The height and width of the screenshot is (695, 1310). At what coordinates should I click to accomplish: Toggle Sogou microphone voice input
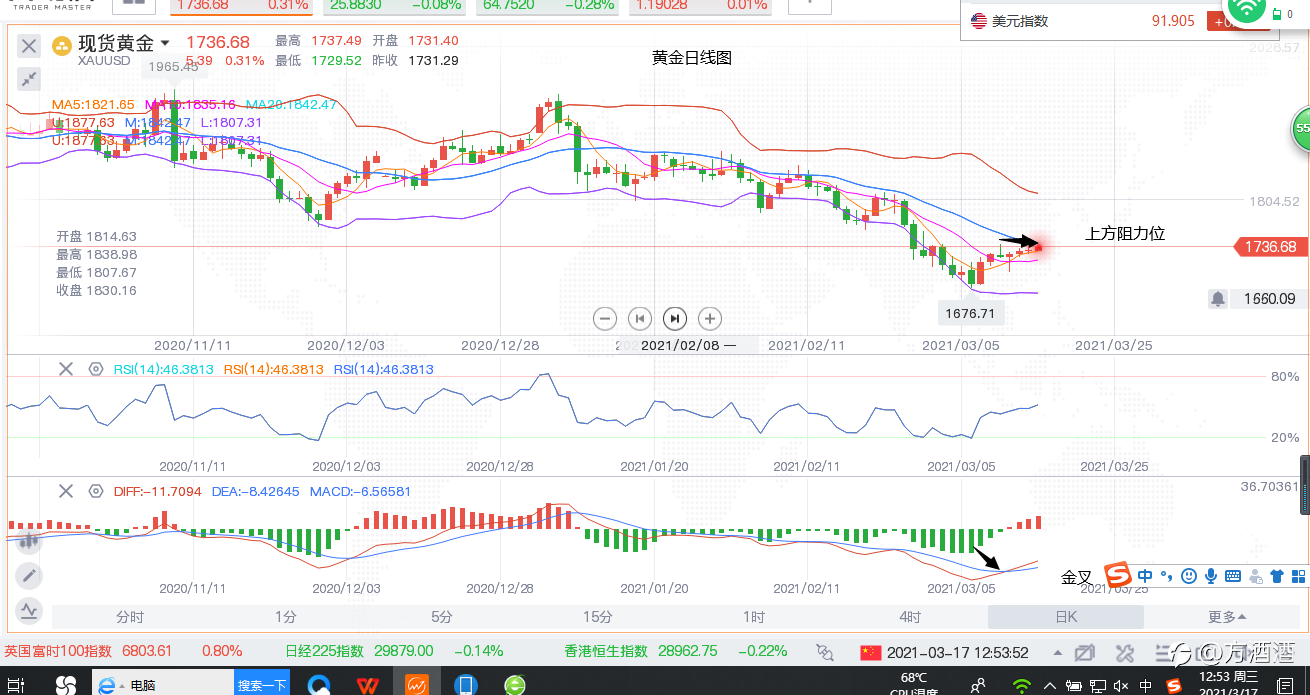point(1211,576)
